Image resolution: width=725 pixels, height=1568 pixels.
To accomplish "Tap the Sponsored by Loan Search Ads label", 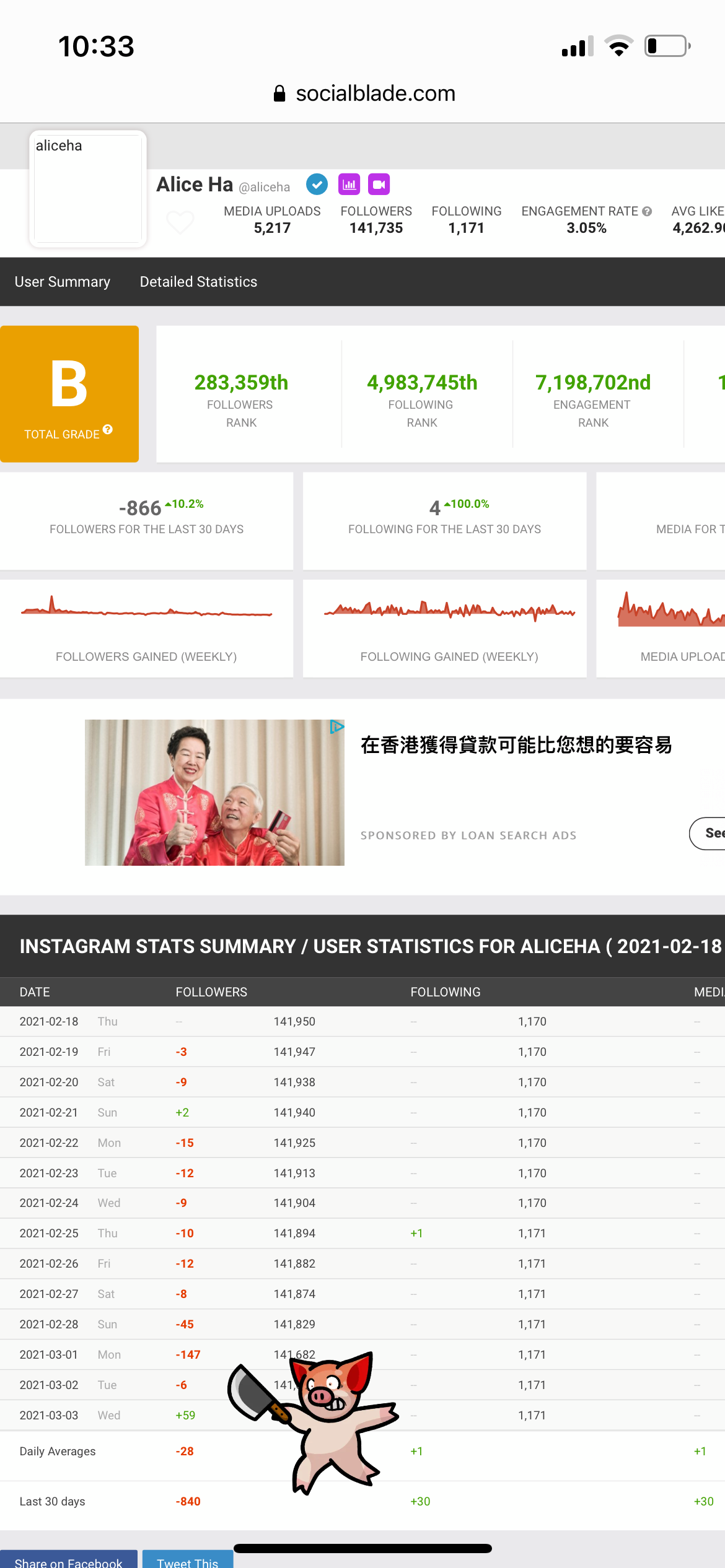I will 468,835.
